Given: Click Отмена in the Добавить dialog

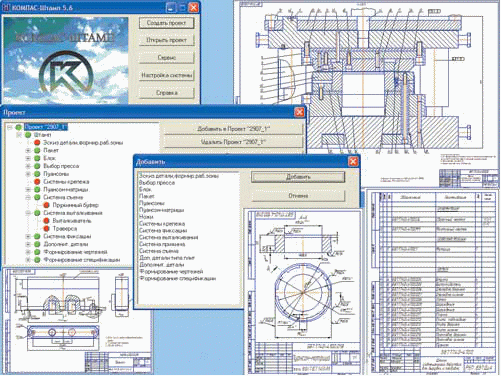Looking at the screenshot, I should coord(298,196).
